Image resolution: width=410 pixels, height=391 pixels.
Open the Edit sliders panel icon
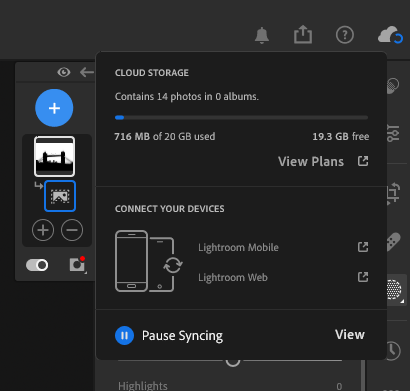[393, 133]
